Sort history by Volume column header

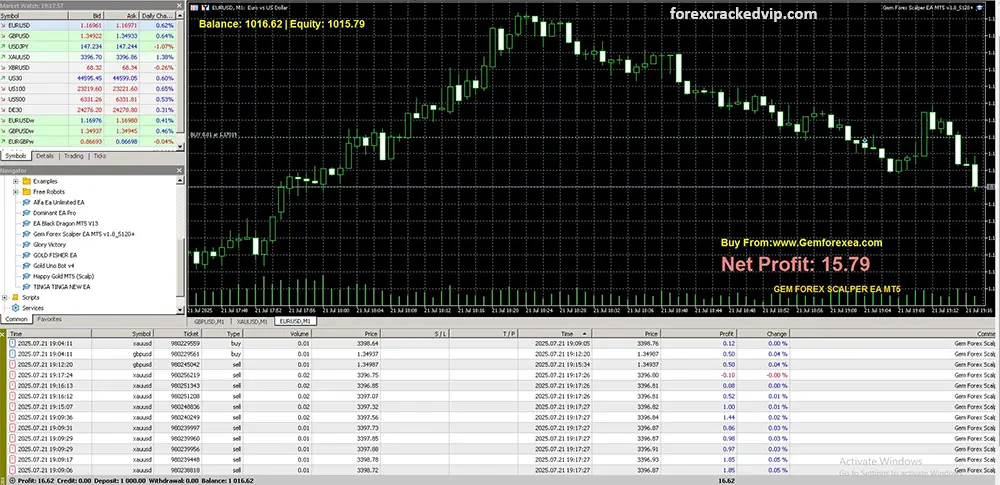[x=279, y=334]
